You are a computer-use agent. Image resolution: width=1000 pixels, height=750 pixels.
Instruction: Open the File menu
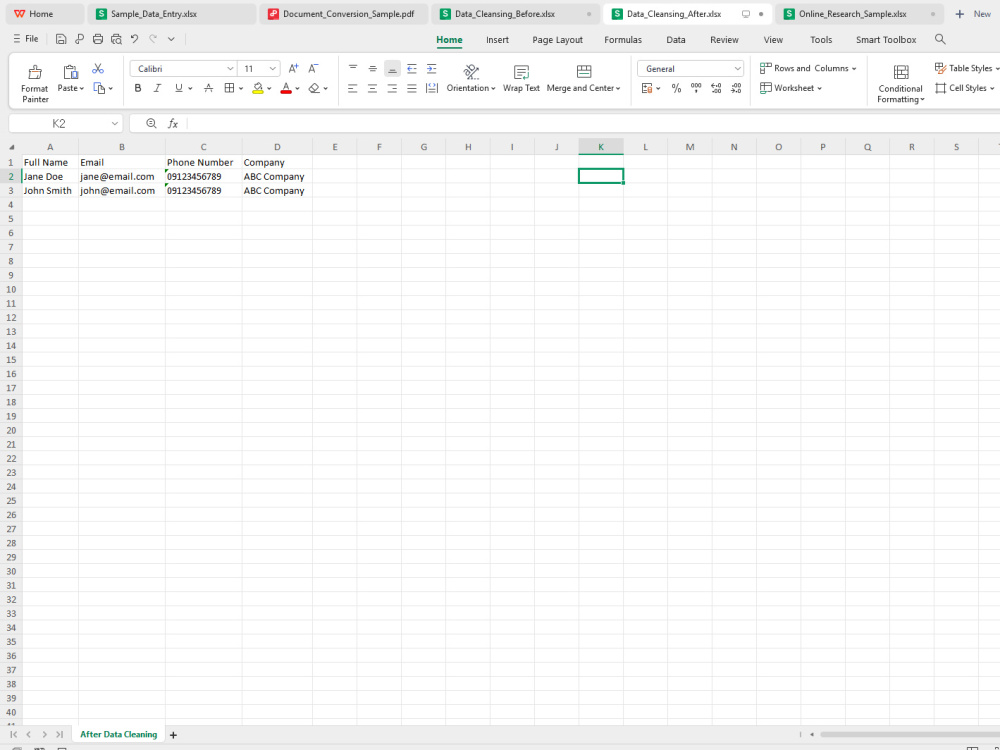pos(26,39)
